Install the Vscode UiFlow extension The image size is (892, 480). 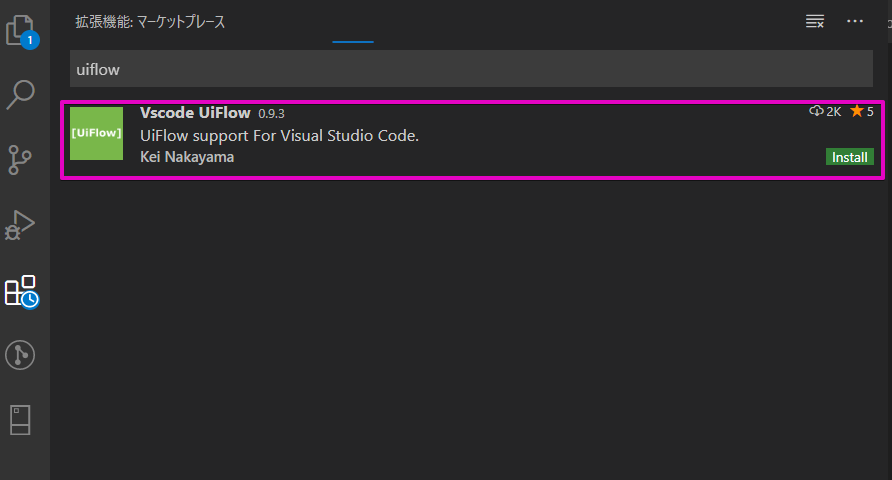pyautogui.click(x=849, y=157)
